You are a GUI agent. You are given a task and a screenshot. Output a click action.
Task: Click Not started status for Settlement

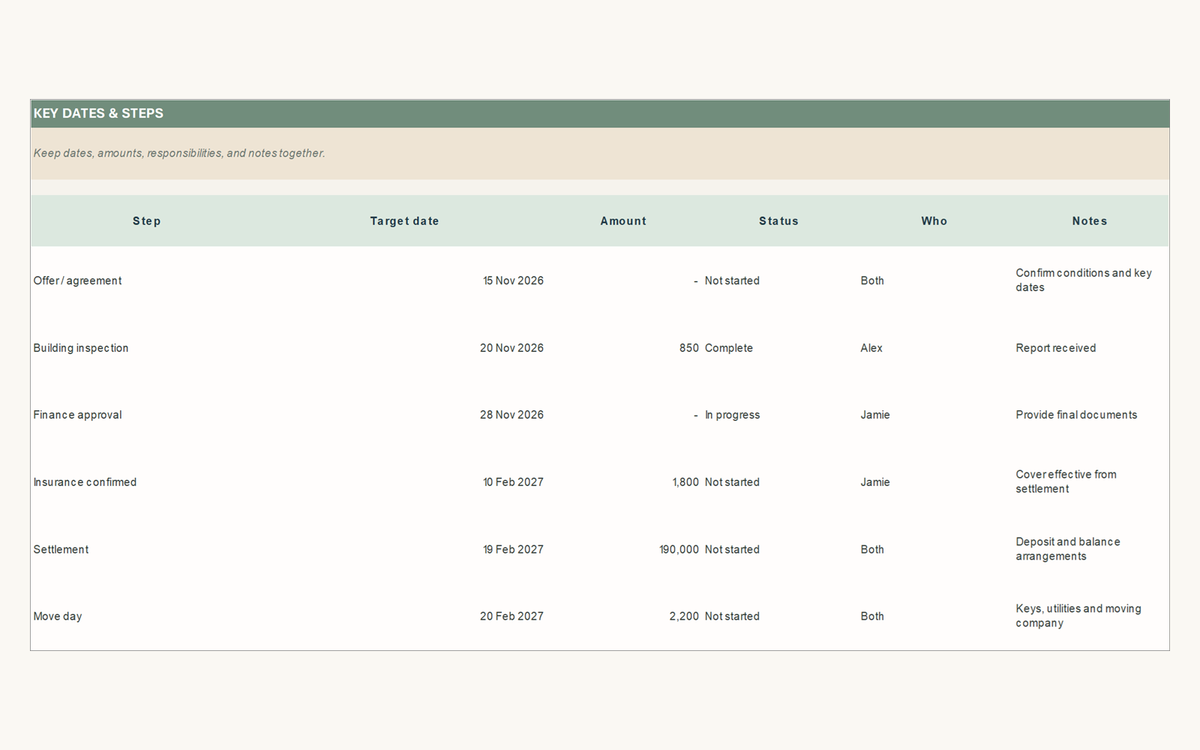click(732, 549)
